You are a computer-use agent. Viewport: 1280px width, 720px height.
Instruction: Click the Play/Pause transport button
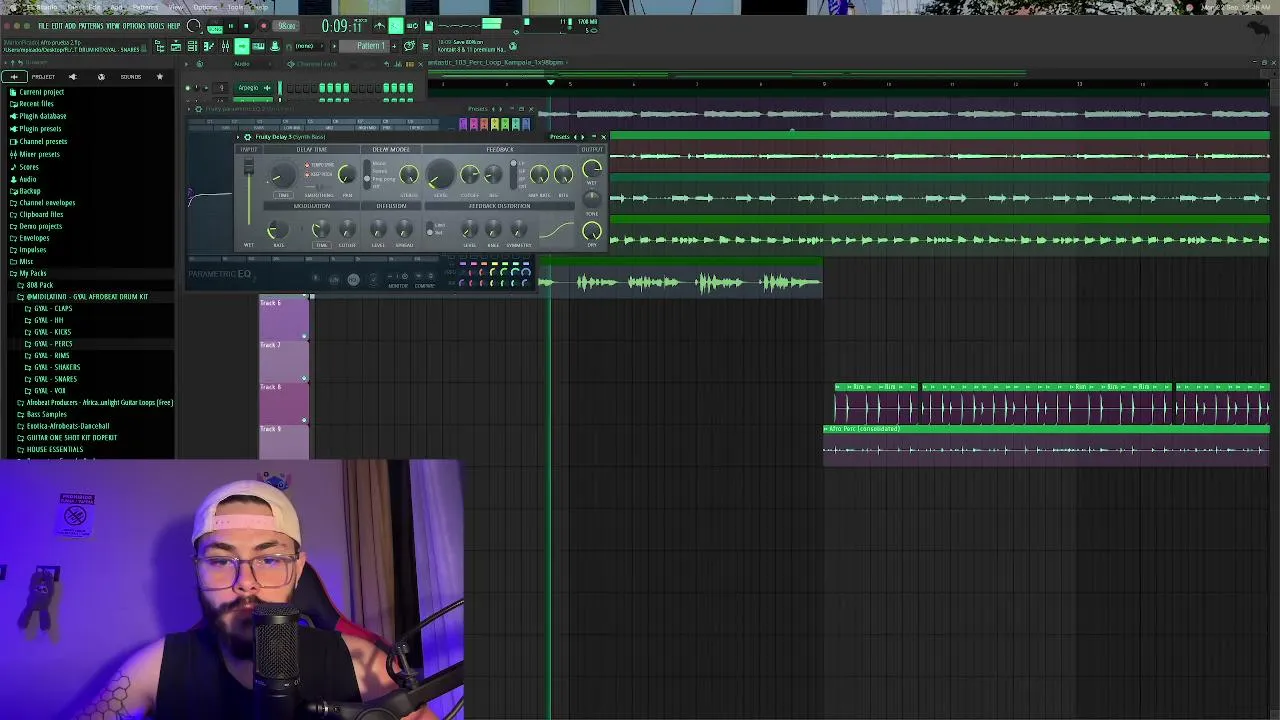click(231, 26)
